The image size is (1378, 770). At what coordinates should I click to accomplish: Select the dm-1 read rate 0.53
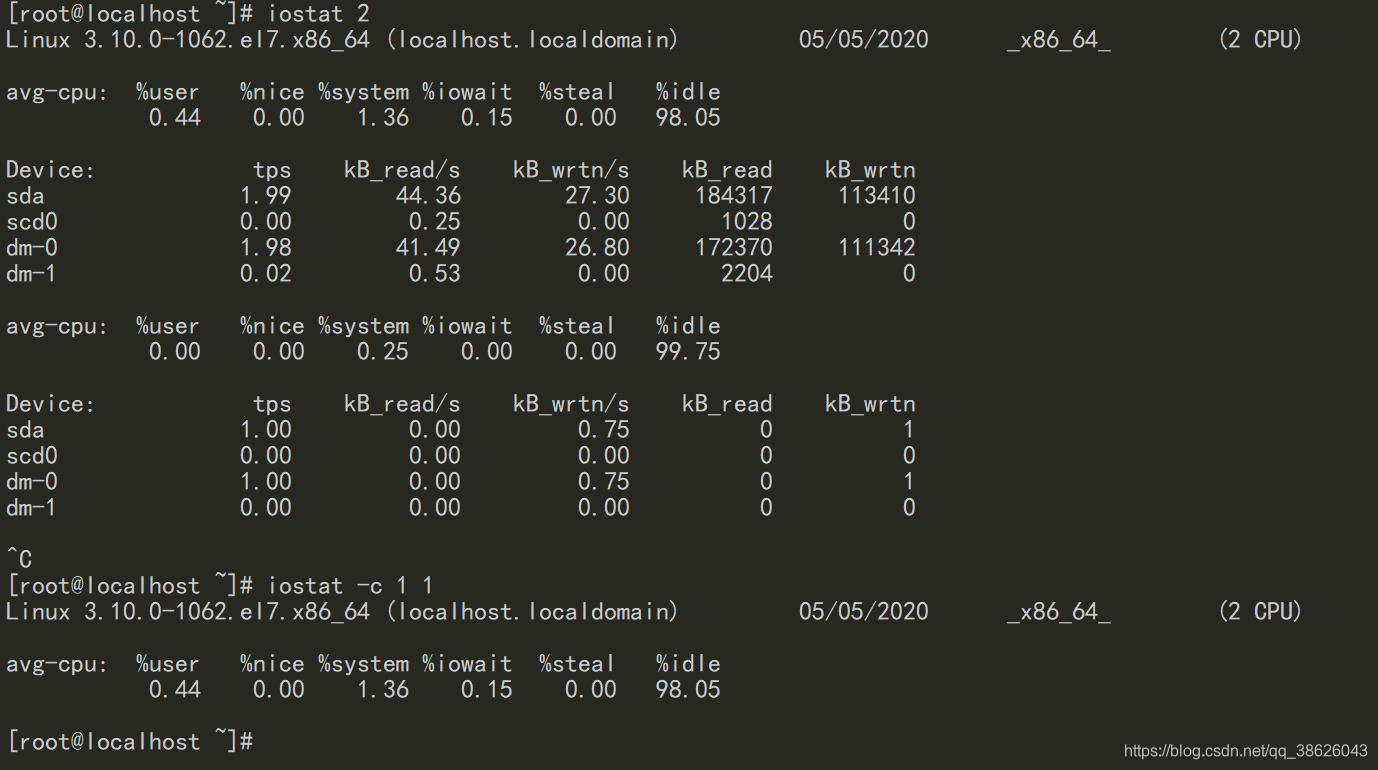tap(435, 274)
